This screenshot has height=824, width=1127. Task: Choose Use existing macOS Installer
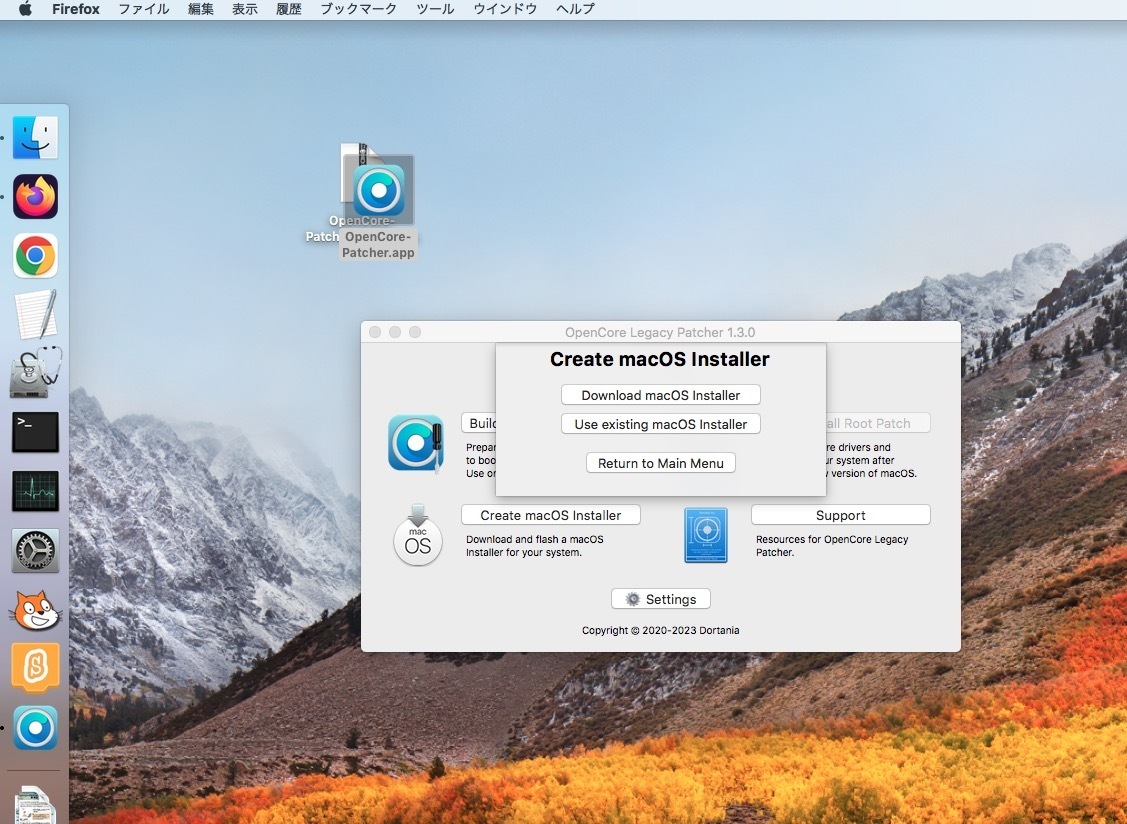[x=661, y=424]
